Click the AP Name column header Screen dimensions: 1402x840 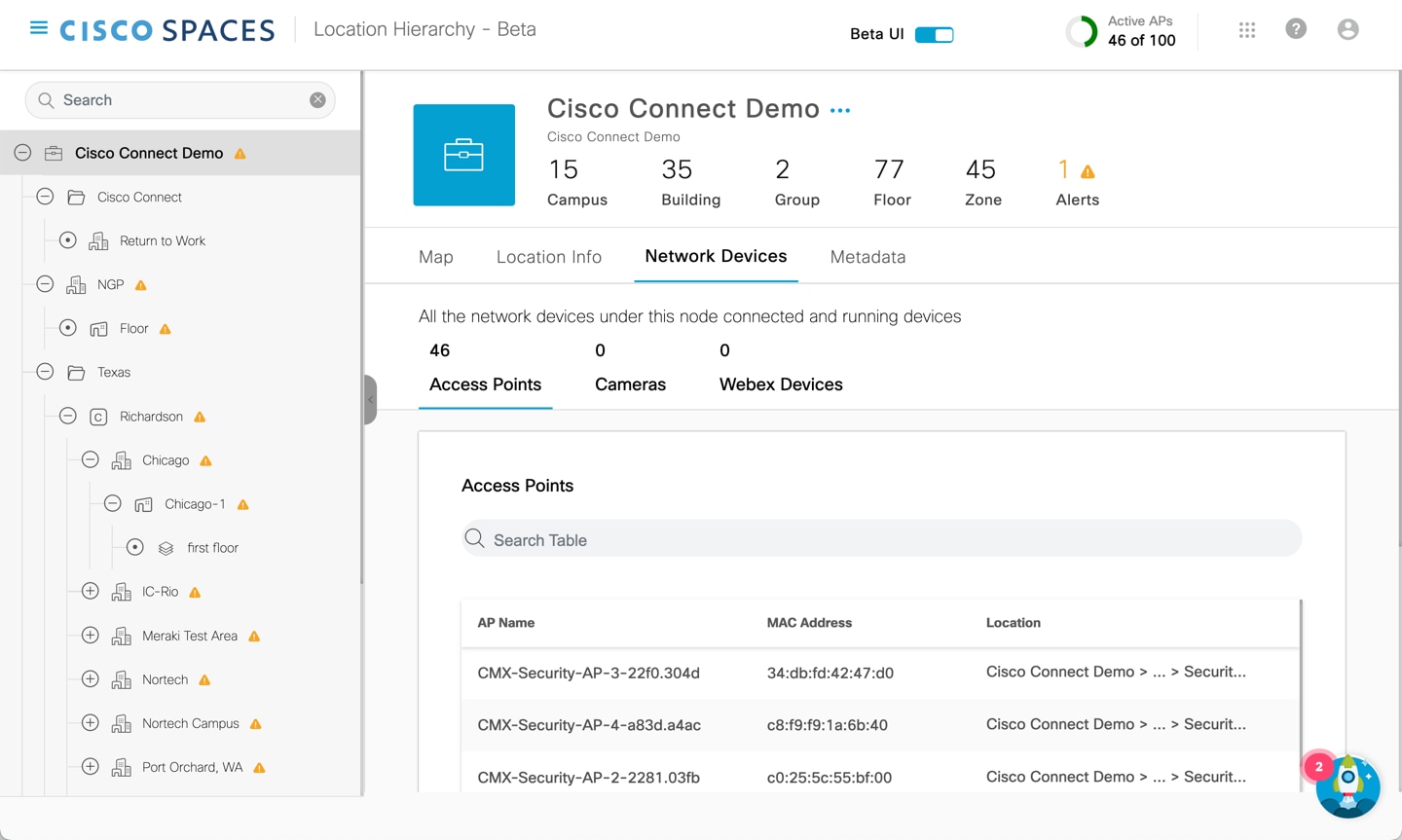pos(506,623)
